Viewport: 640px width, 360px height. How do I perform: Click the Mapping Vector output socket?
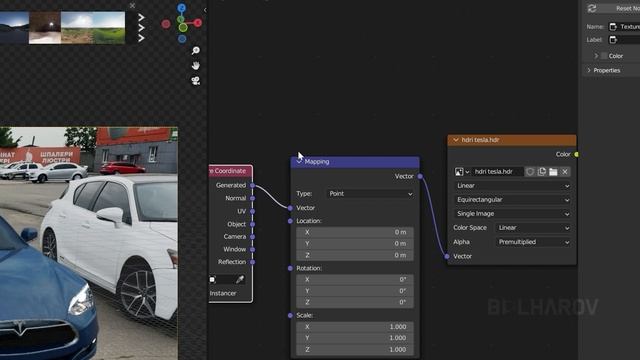coord(420,176)
